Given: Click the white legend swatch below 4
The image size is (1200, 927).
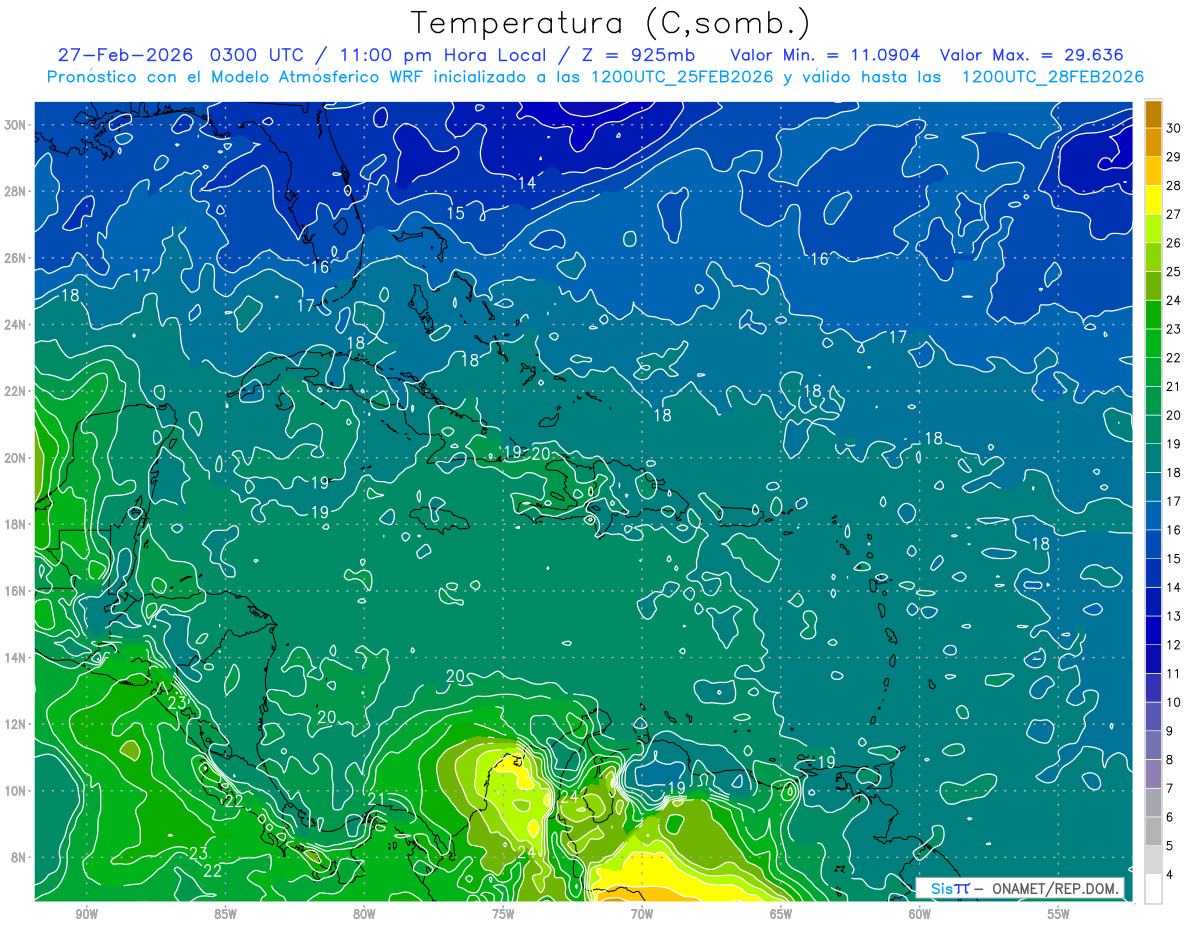Looking at the screenshot, I should coord(1153,889).
